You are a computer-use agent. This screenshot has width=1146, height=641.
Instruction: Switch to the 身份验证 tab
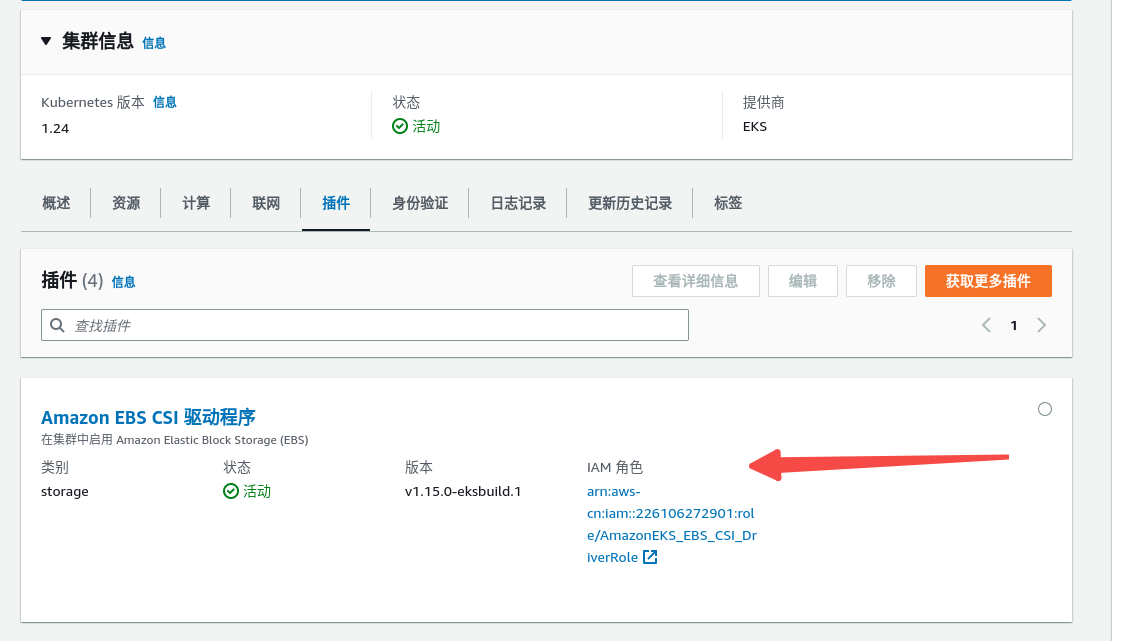(420, 203)
